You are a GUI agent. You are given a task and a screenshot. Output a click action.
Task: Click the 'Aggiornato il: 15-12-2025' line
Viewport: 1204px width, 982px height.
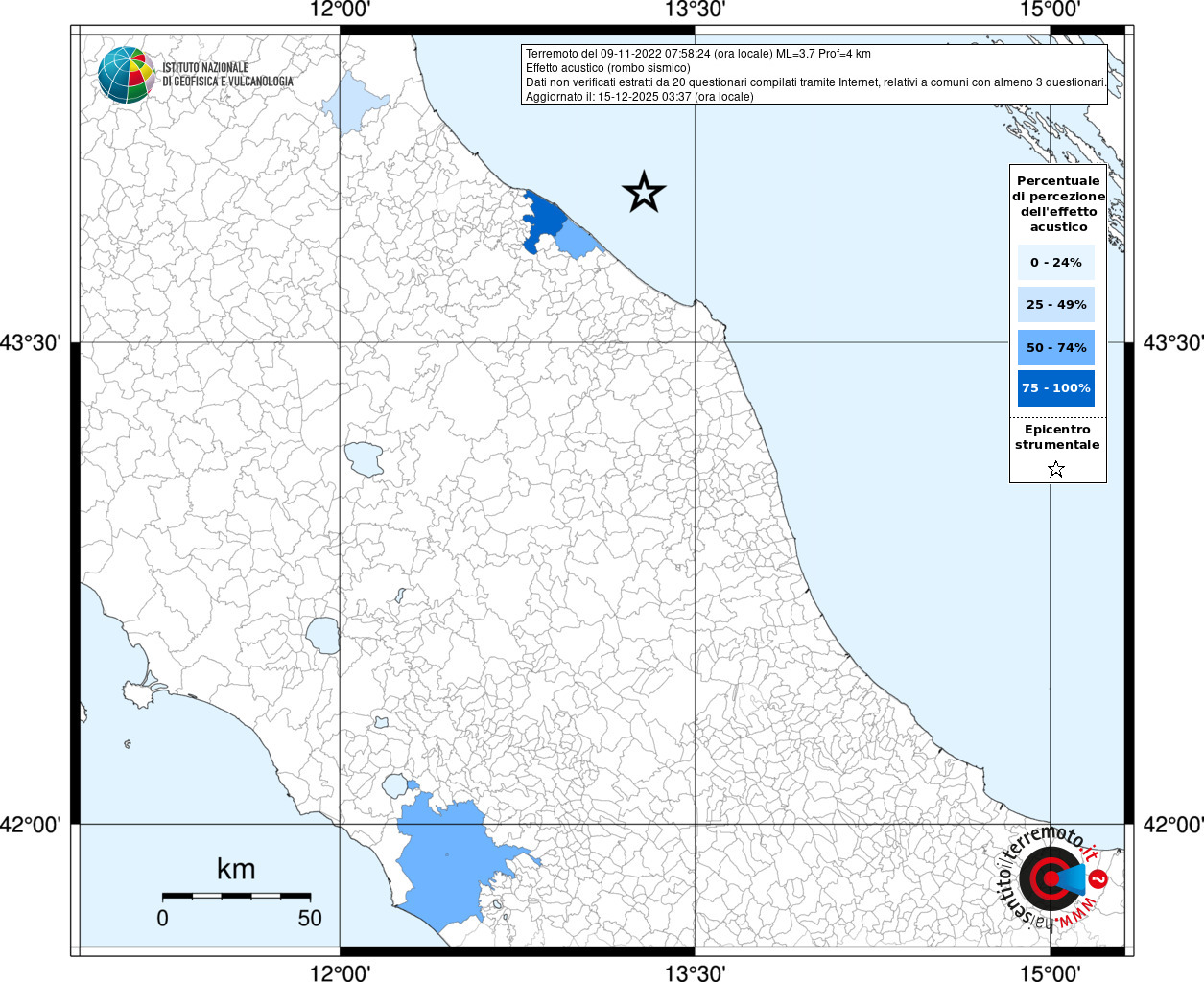click(640, 97)
